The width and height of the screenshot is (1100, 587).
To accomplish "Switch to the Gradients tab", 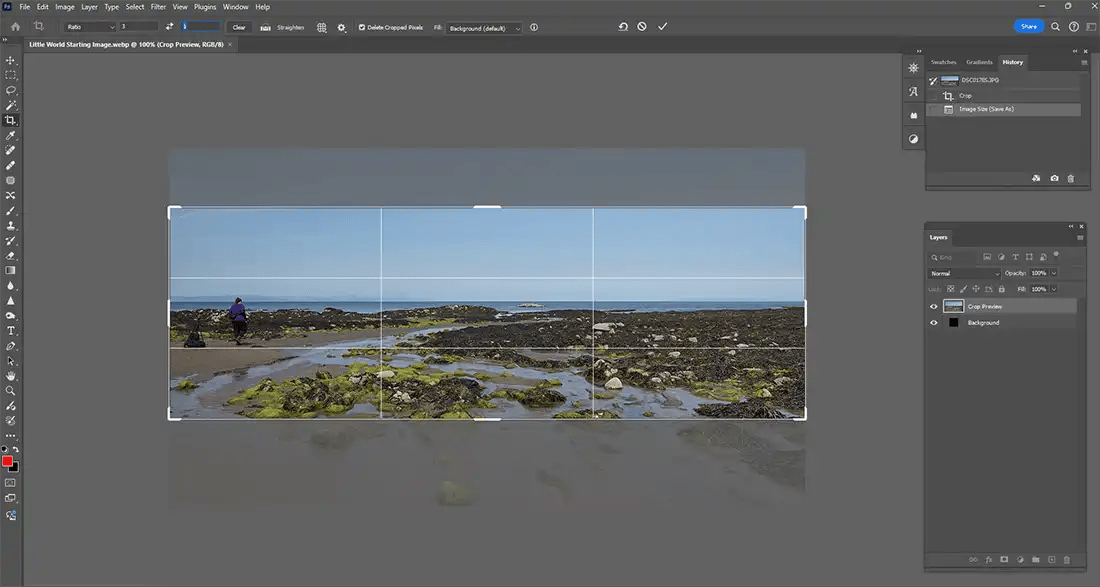I will pos(979,62).
